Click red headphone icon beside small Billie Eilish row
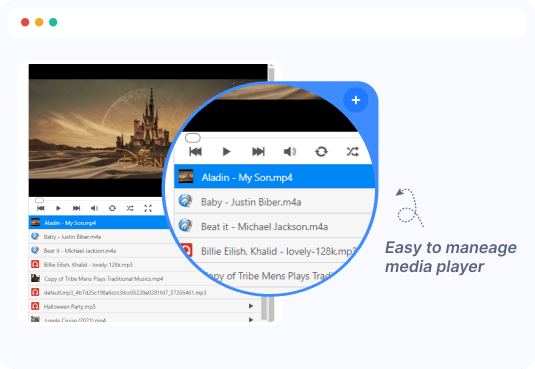This screenshot has width=535, height=369. coord(35,264)
